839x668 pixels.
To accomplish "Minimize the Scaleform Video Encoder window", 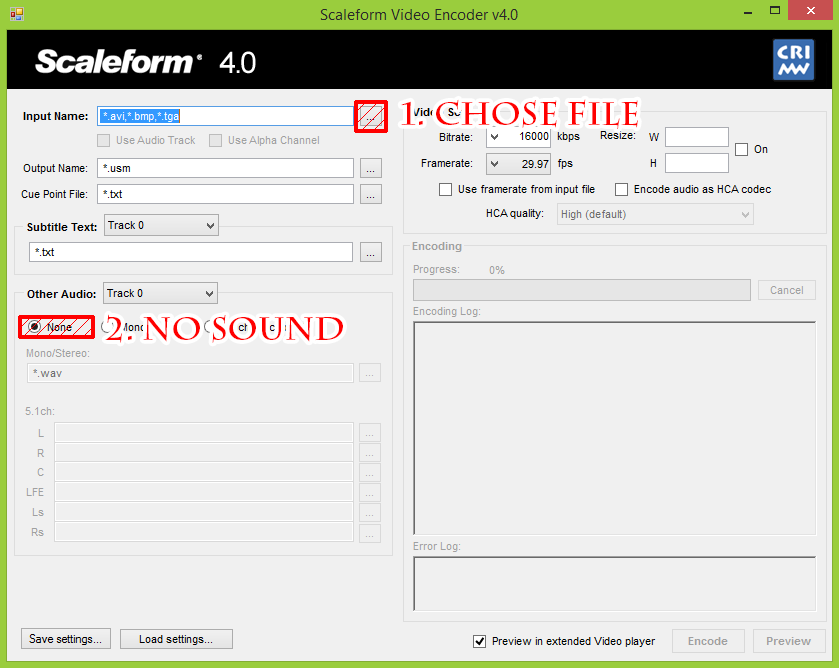I will click(748, 12).
